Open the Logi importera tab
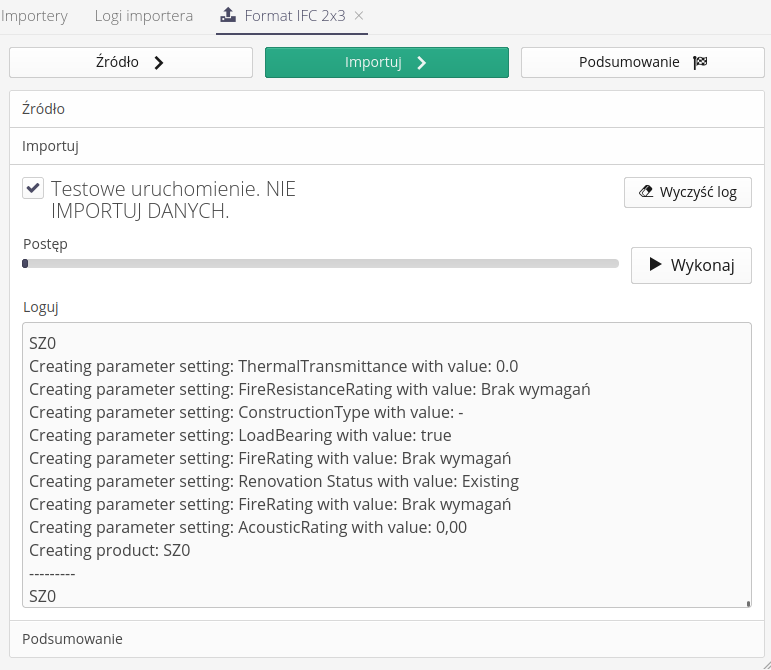This screenshot has height=670, width=771. point(144,16)
